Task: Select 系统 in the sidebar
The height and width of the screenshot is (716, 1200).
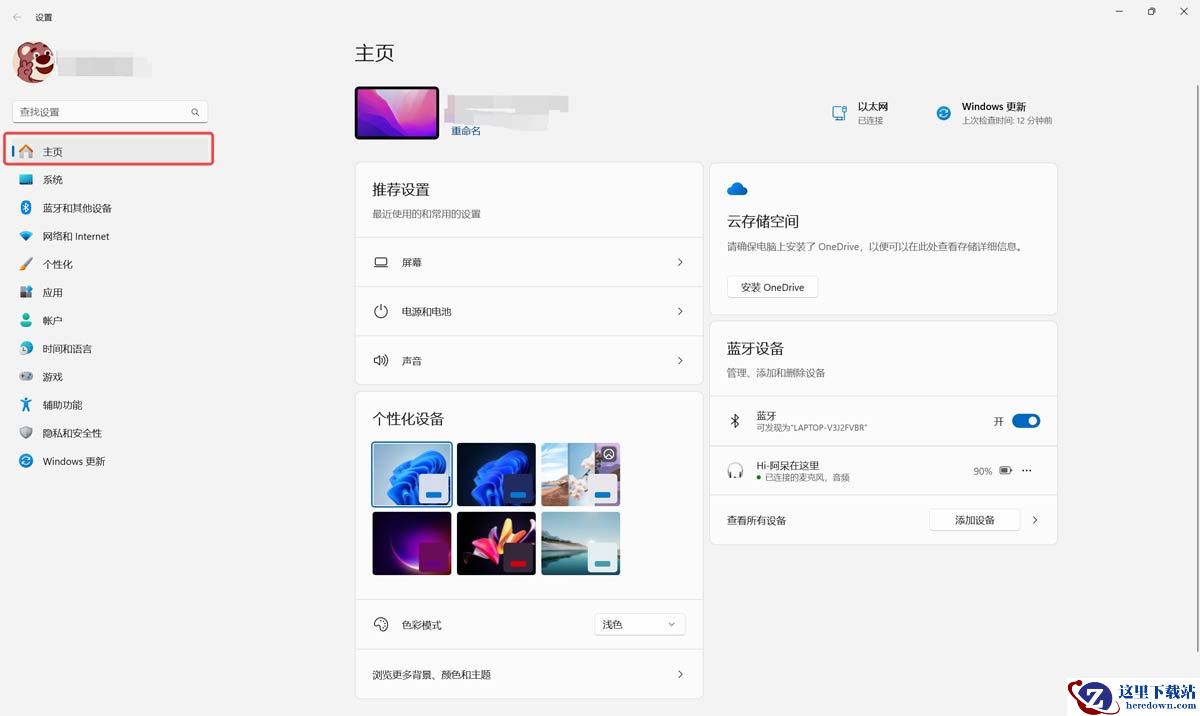Action: click(x=110, y=180)
